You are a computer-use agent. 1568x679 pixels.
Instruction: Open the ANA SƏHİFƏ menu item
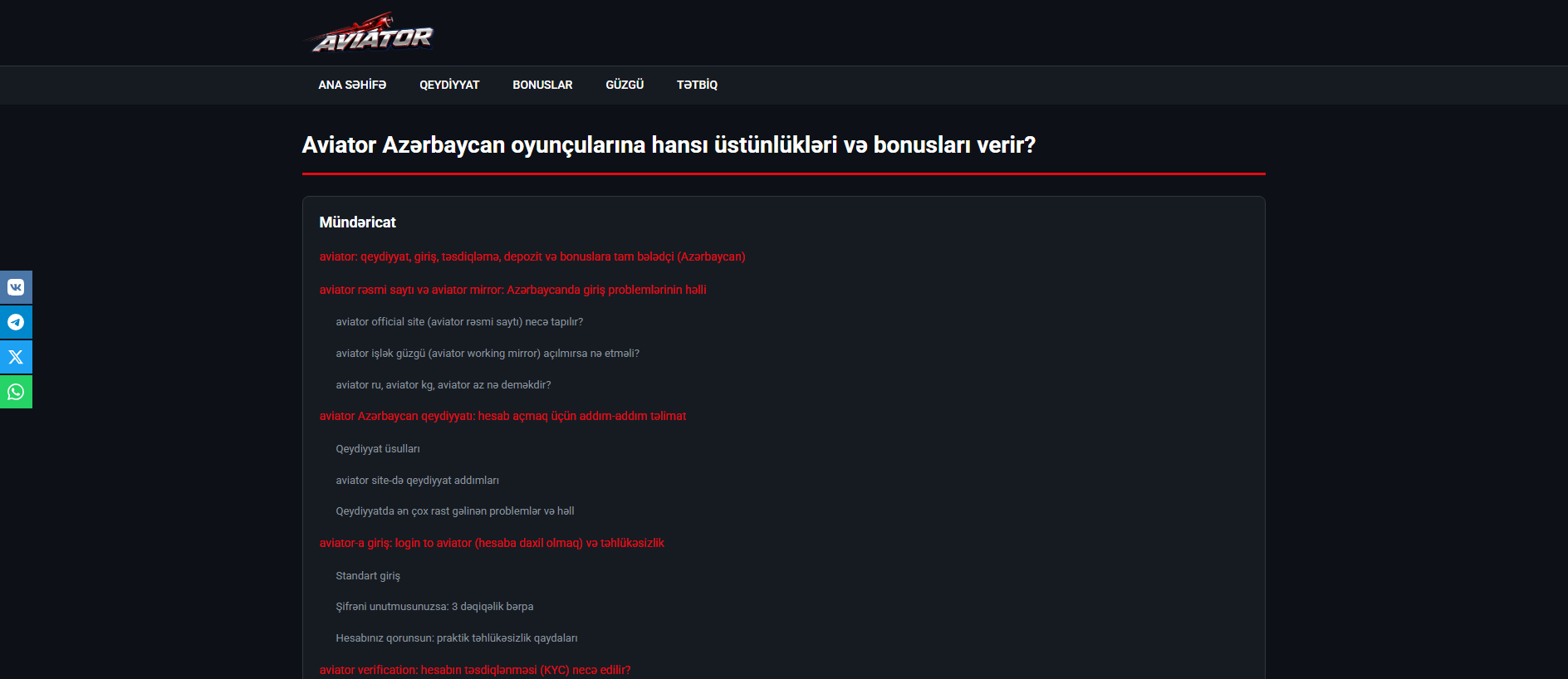(x=352, y=85)
